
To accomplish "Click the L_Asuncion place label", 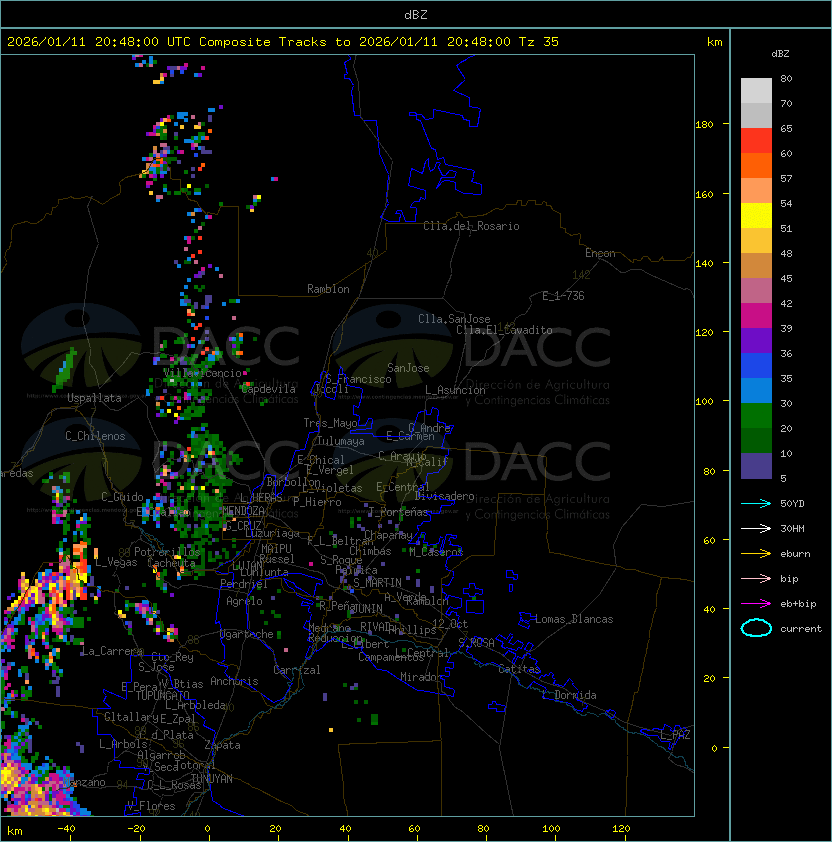I will (x=455, y=390).
